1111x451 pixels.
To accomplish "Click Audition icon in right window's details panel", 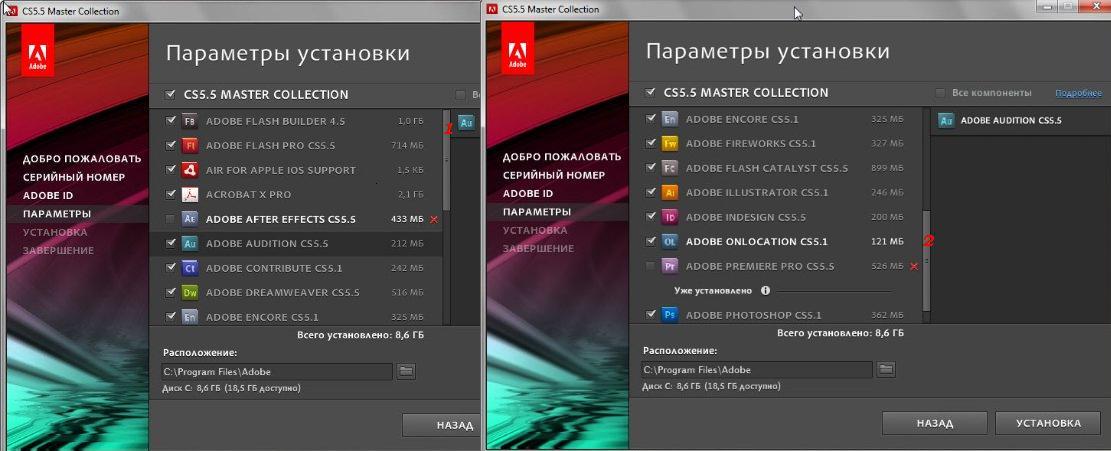I will (946, 120).
